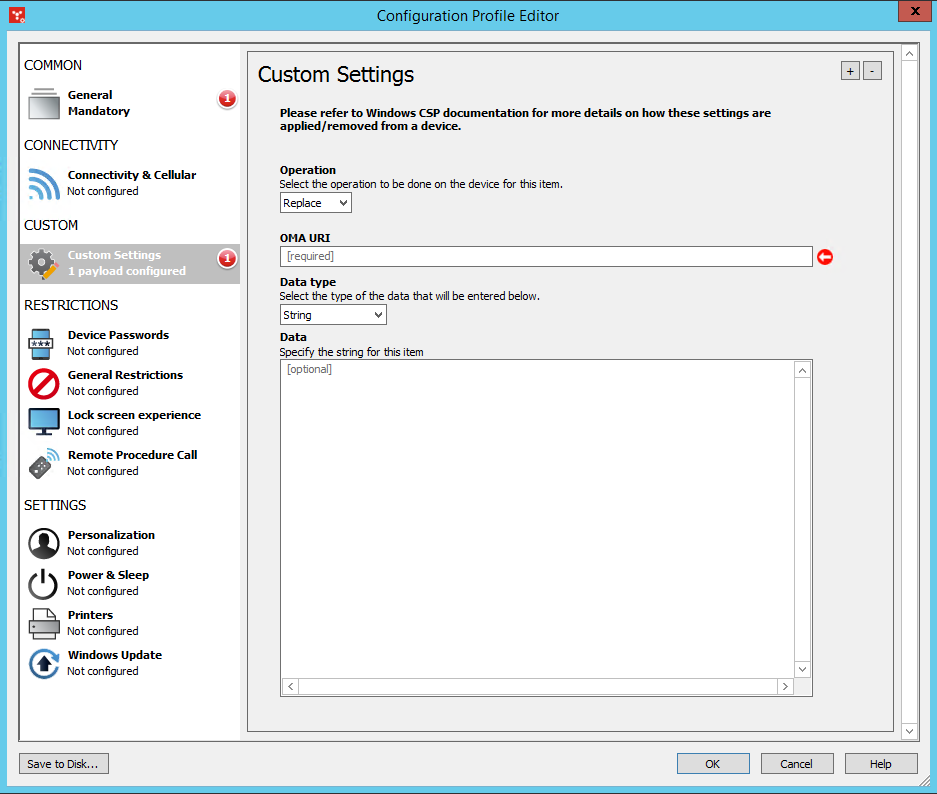Click the General Restrictions prohibited icon

tap(44, 383)
